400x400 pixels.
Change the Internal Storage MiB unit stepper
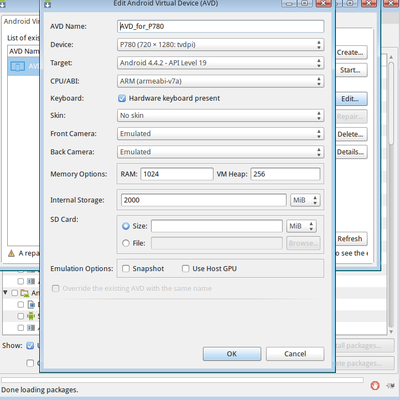[x=305, y=200]
